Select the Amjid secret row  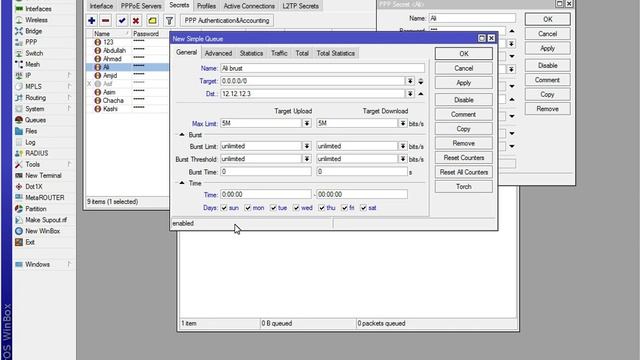127,76
